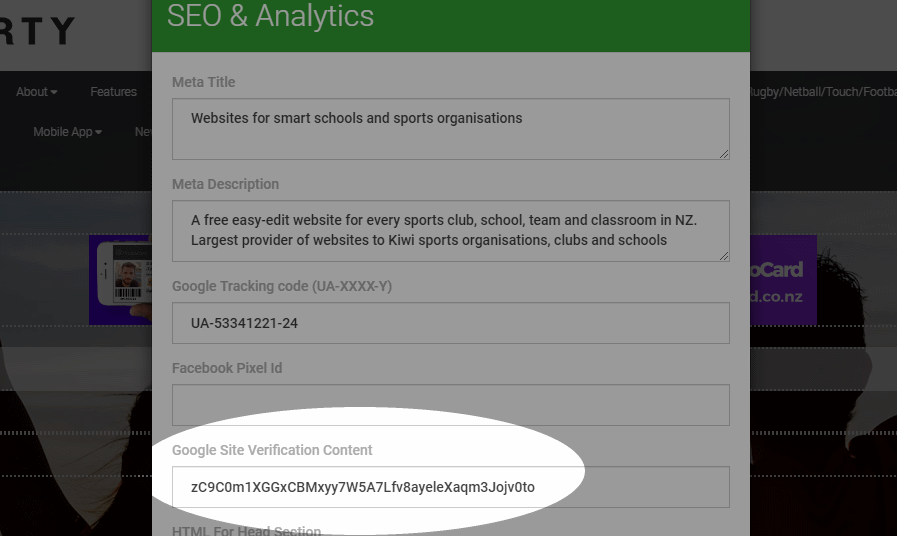
Task: Click the Google Tracking code (UA-XXXX-Y) label
Action: coord(282,286)
